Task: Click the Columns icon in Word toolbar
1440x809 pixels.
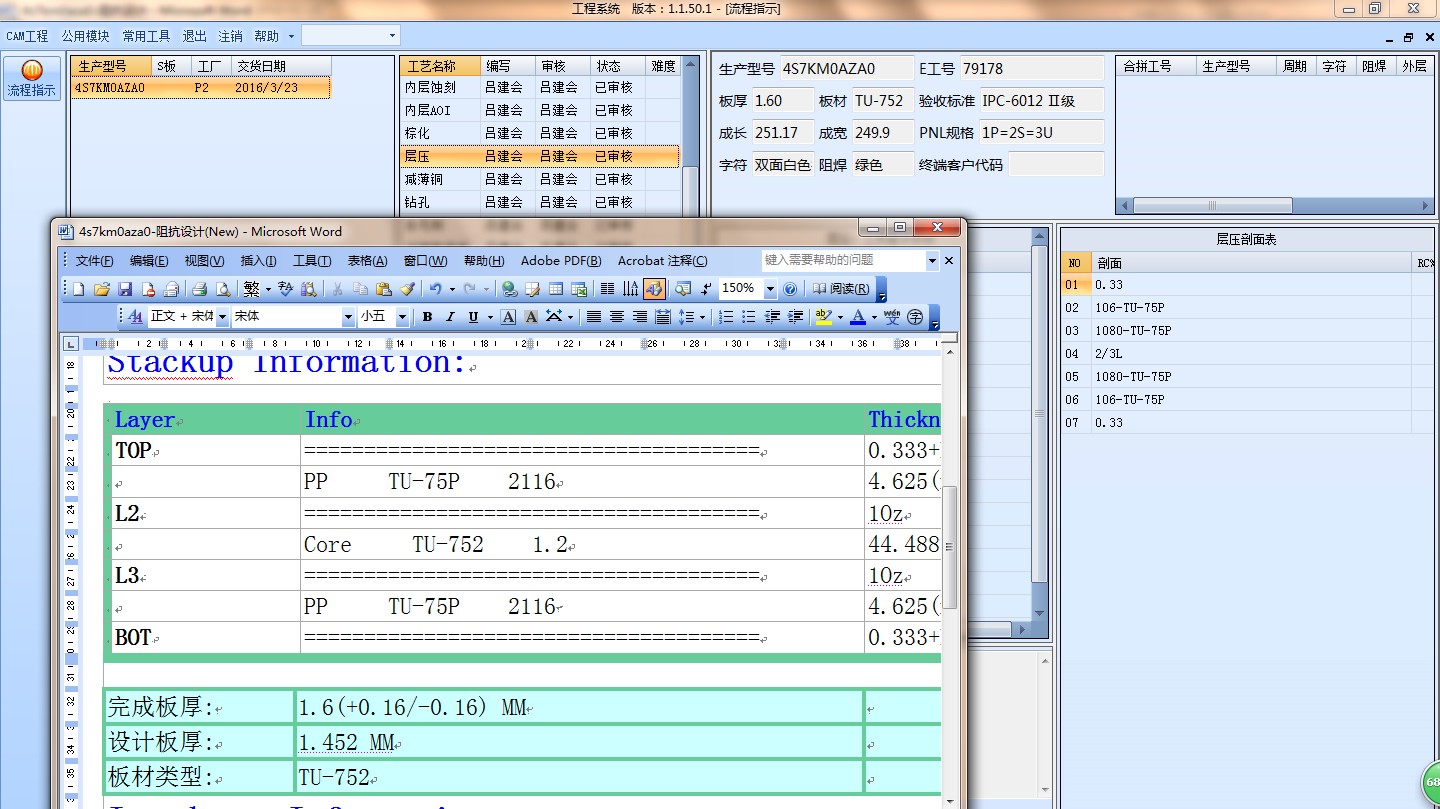Action: (x=607, y=289)
